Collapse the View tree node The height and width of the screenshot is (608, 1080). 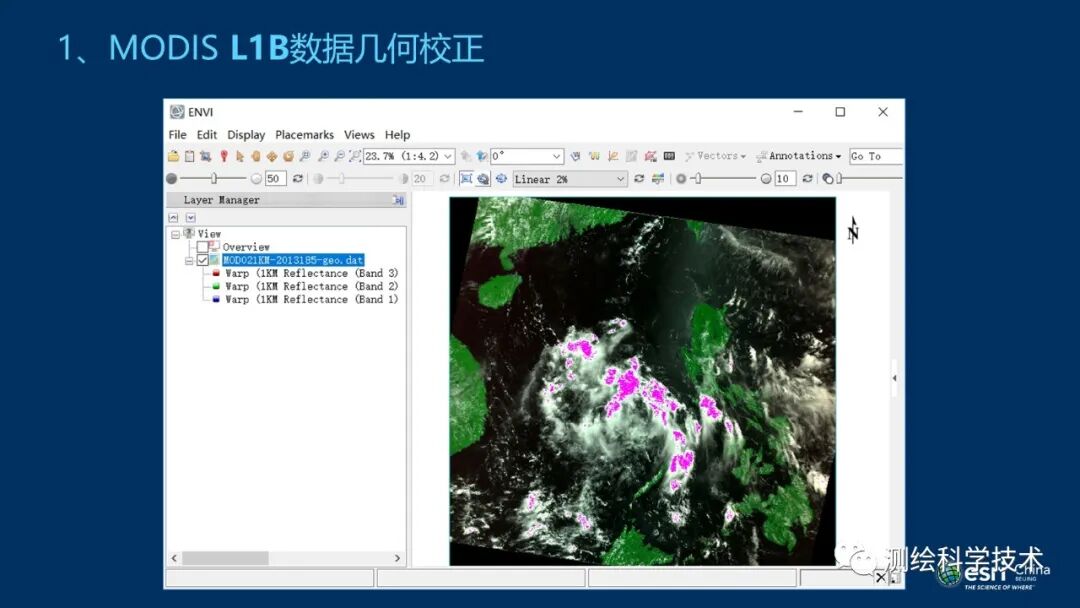click(x=176, y=234)
